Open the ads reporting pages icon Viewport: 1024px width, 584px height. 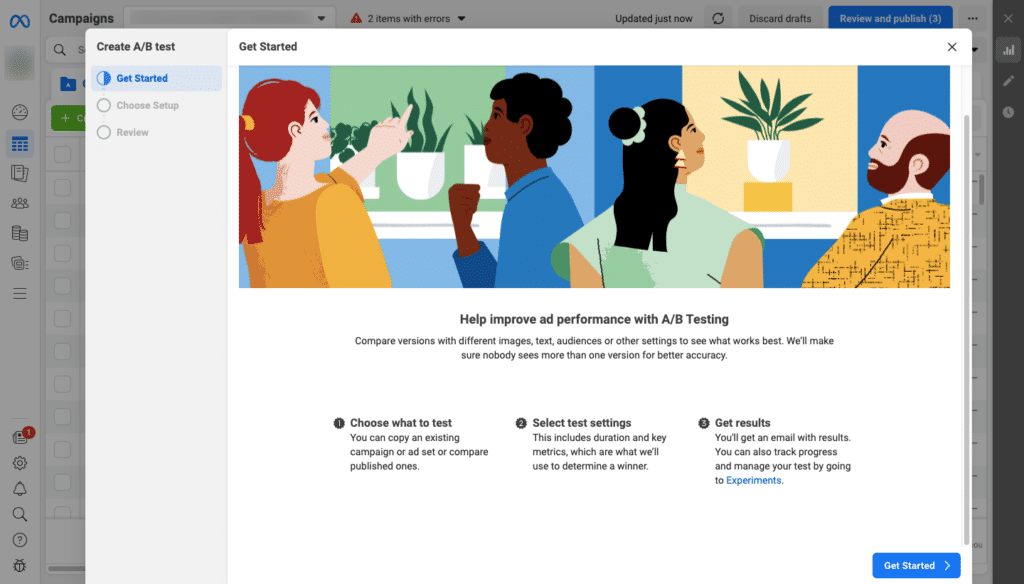coord(20,173)
